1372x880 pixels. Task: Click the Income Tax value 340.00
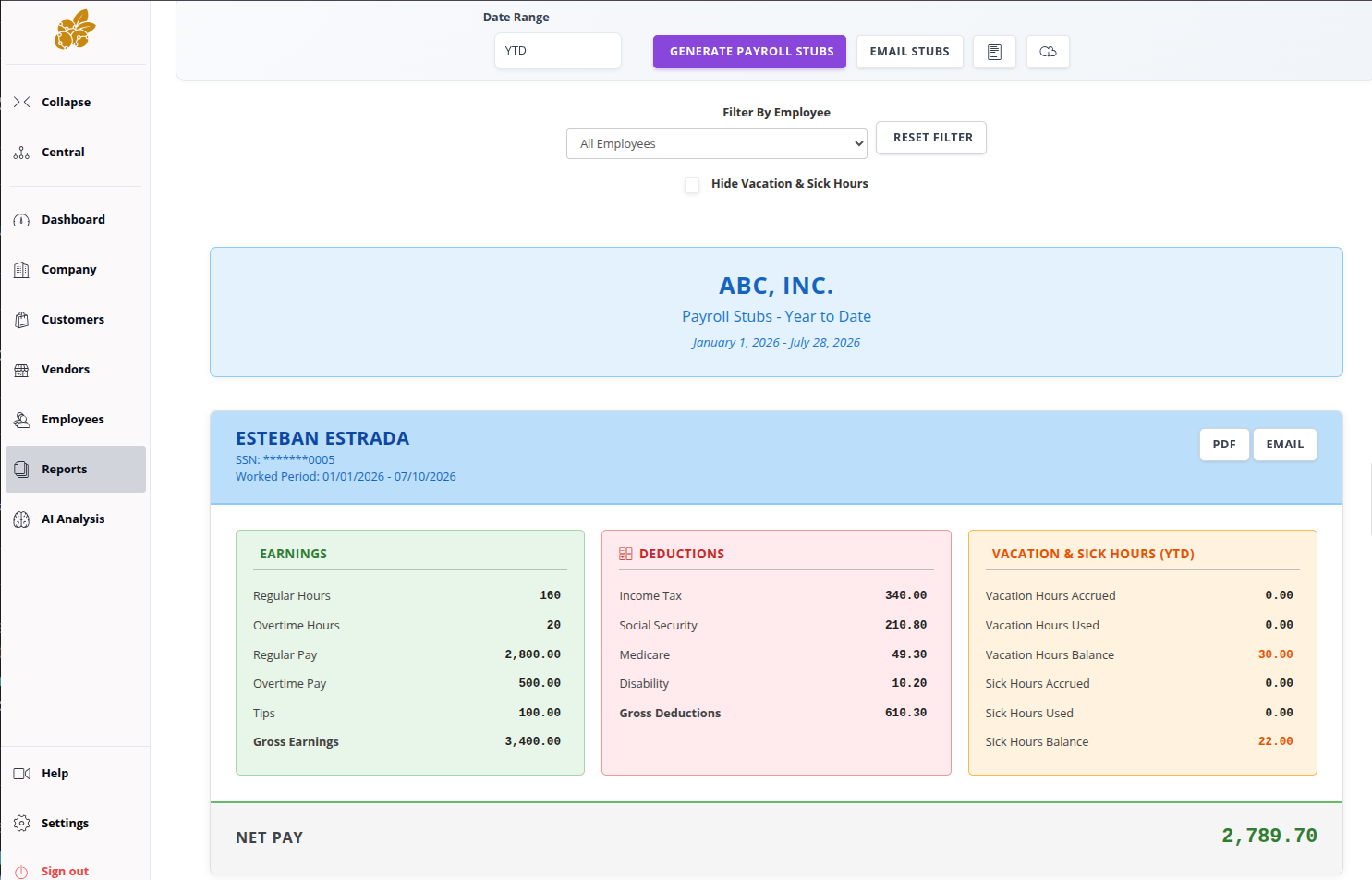[x=905, y=595]
